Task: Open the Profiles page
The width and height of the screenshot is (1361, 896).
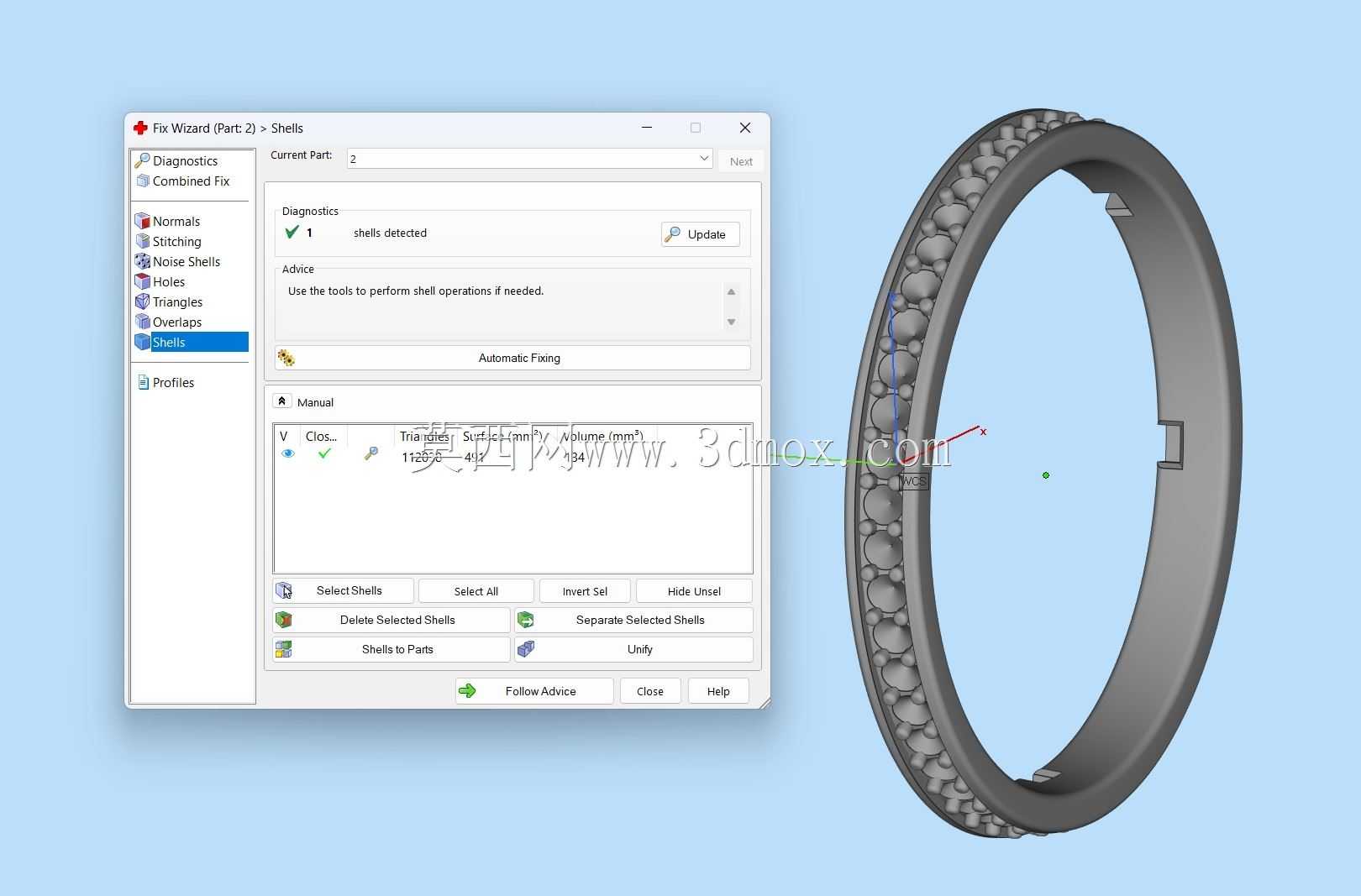Action: pos(173,382)
